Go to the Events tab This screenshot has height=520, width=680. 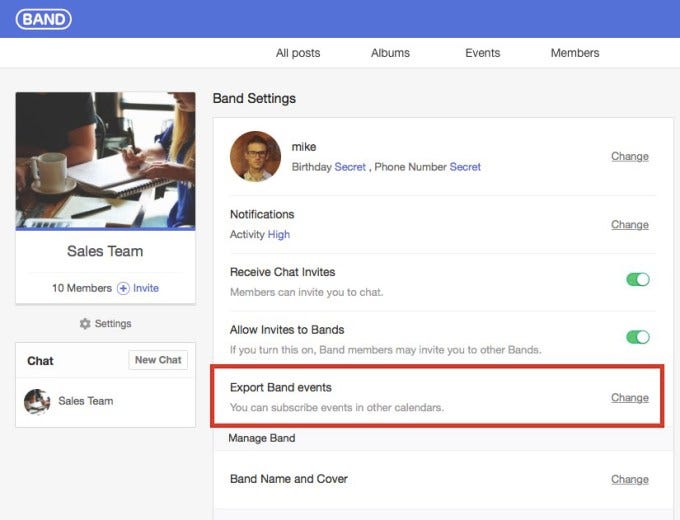coord(483,53)
